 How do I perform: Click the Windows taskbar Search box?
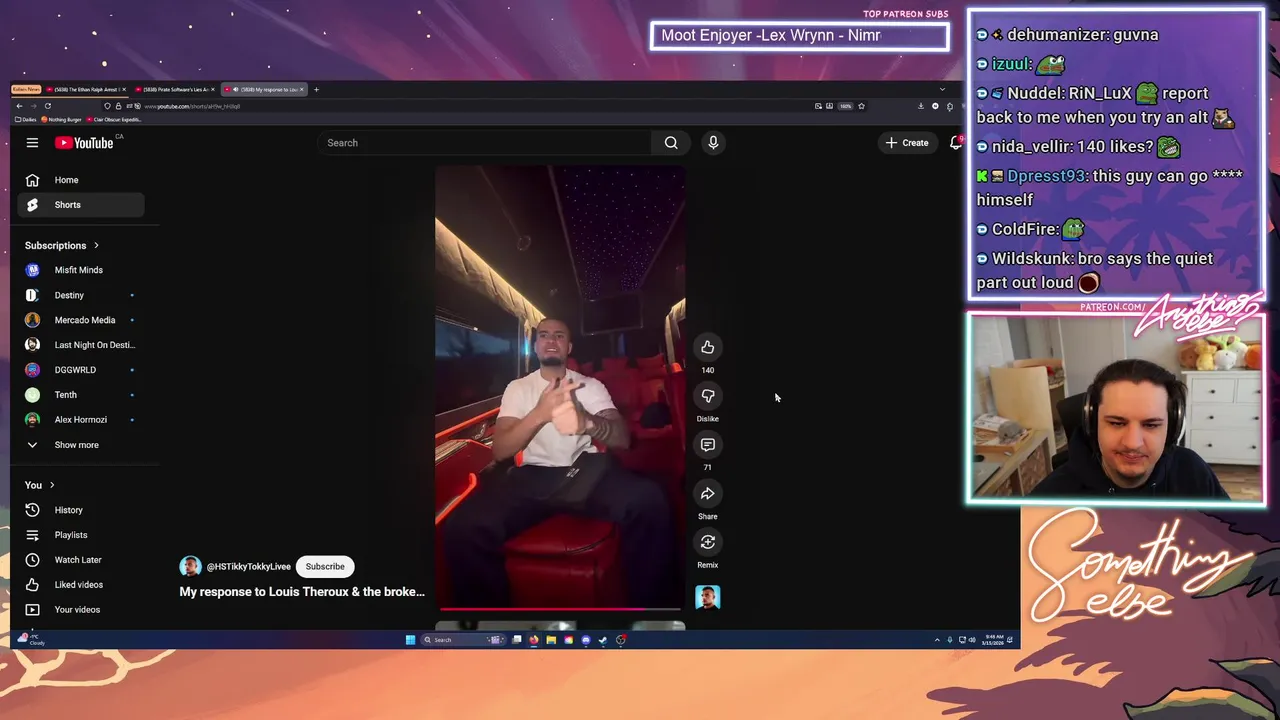pyautogui.click(x=463, y=640)
